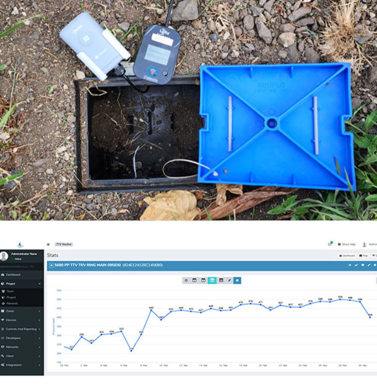The width and height of the screenshot is (377, 384).
Task: Select the Team item under Project
Action: point(10,291)
